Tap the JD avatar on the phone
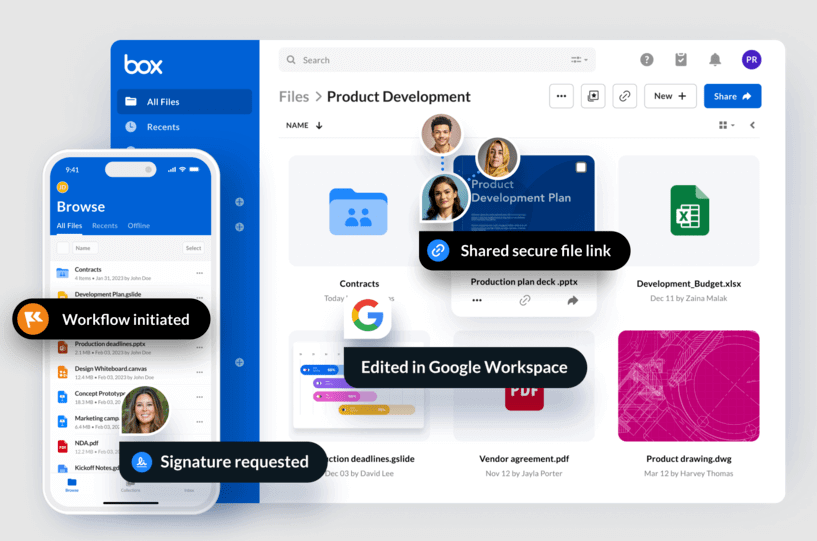Viewport: 817px width, 541px height. [x=63, y=187]
